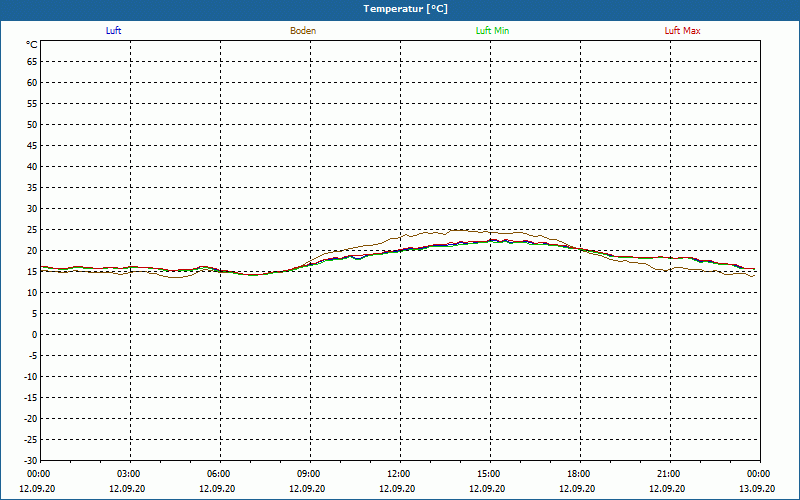Click the 65 value on y-axis
The height and width of the screenshot is (500, 800).
coord(32,62)
